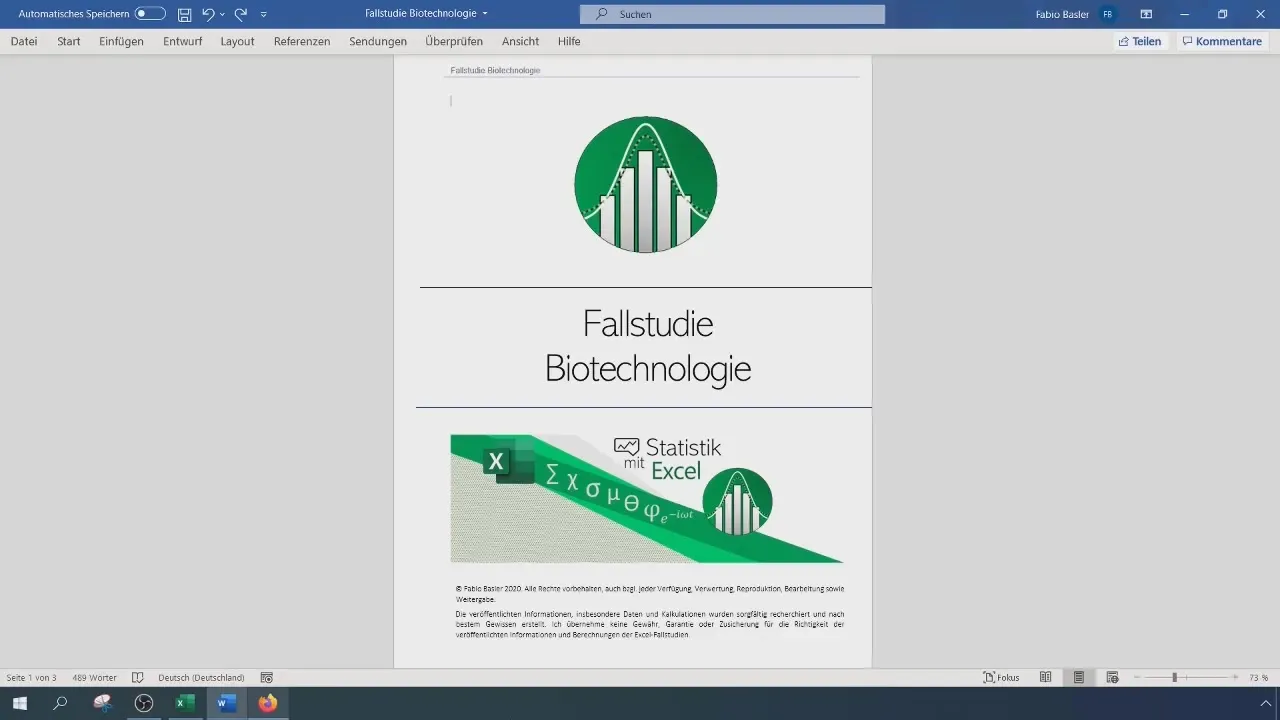Click the Teilen button
Viewport: 1280px width, 720px height.
pyautogui.click(x=1140, y=41)
